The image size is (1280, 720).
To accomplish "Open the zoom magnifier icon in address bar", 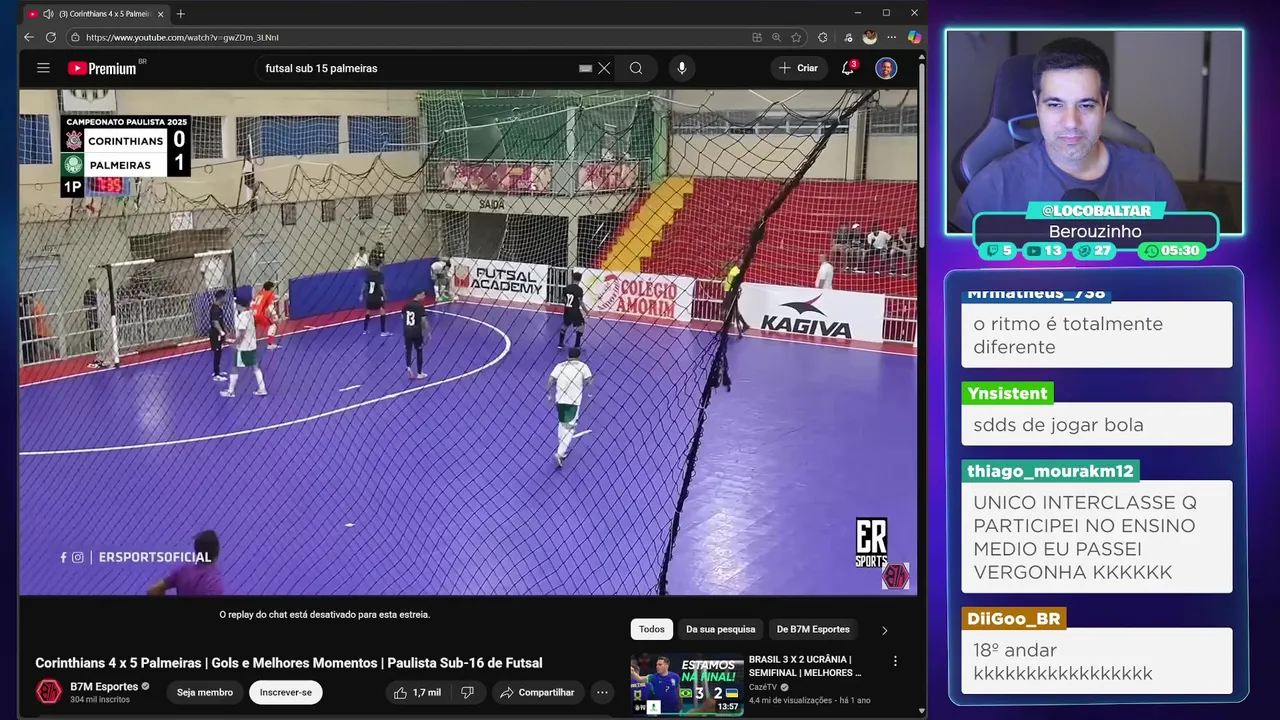I will [x=776, y=37].
